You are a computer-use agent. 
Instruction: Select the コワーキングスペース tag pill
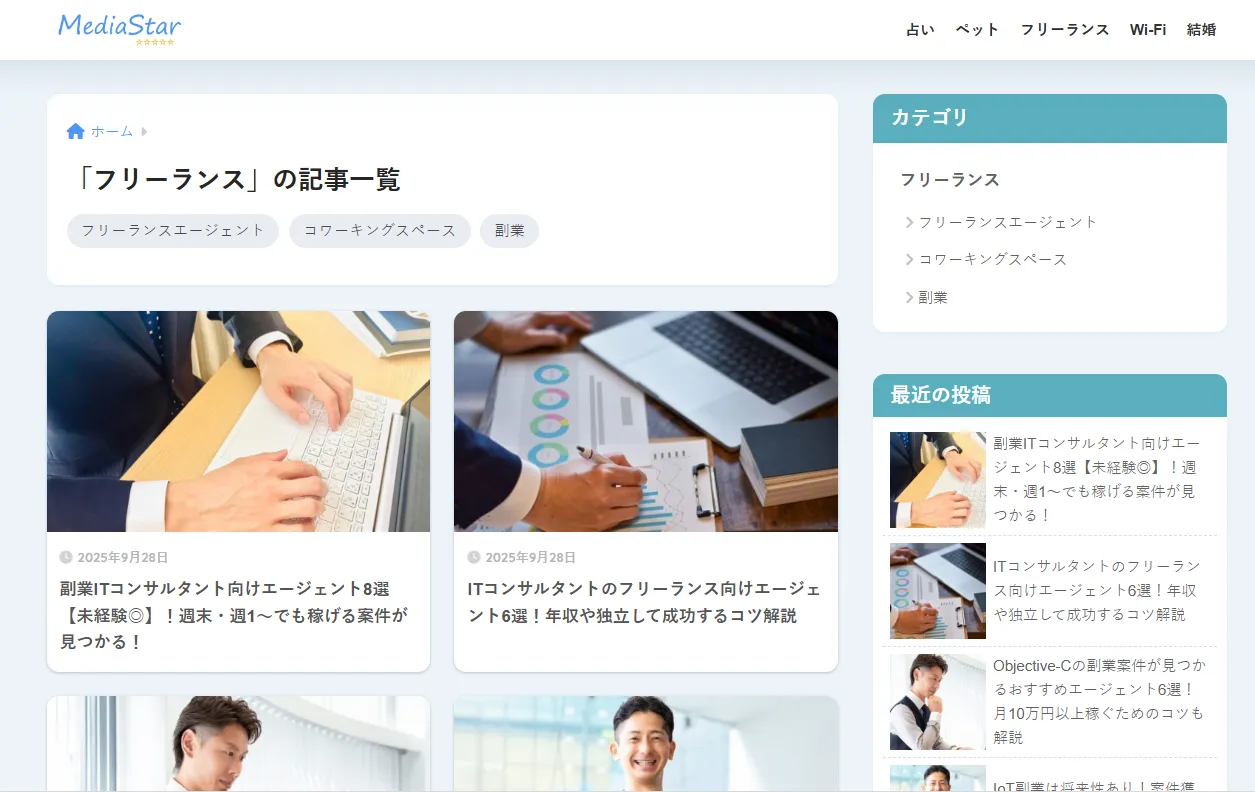coord(380,230)
